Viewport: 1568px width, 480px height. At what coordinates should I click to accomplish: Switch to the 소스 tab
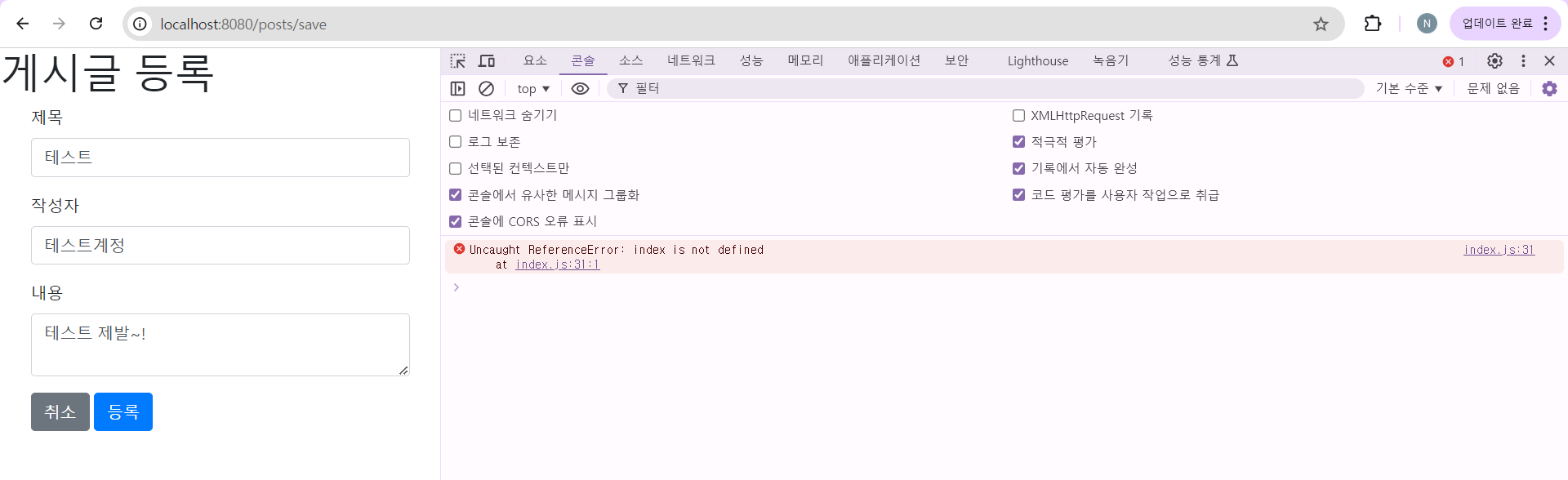click(630, 61)
